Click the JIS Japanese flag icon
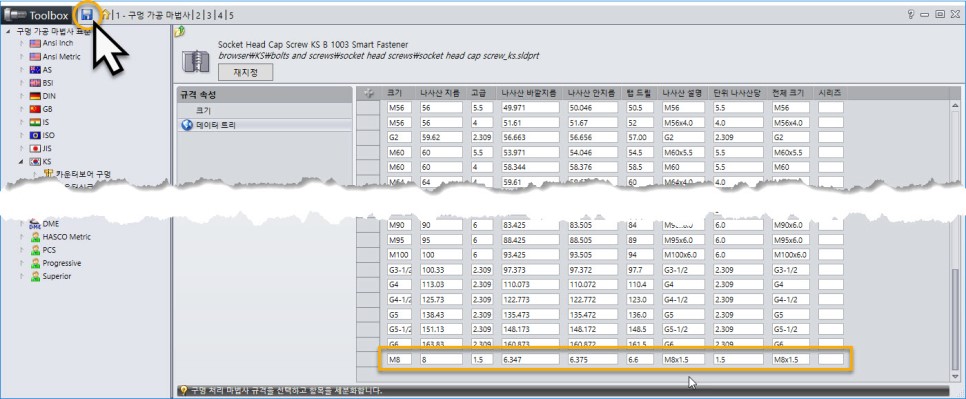The height and width of the screenshot is (399, 966). pyautogui.click(x=35, y=148)
